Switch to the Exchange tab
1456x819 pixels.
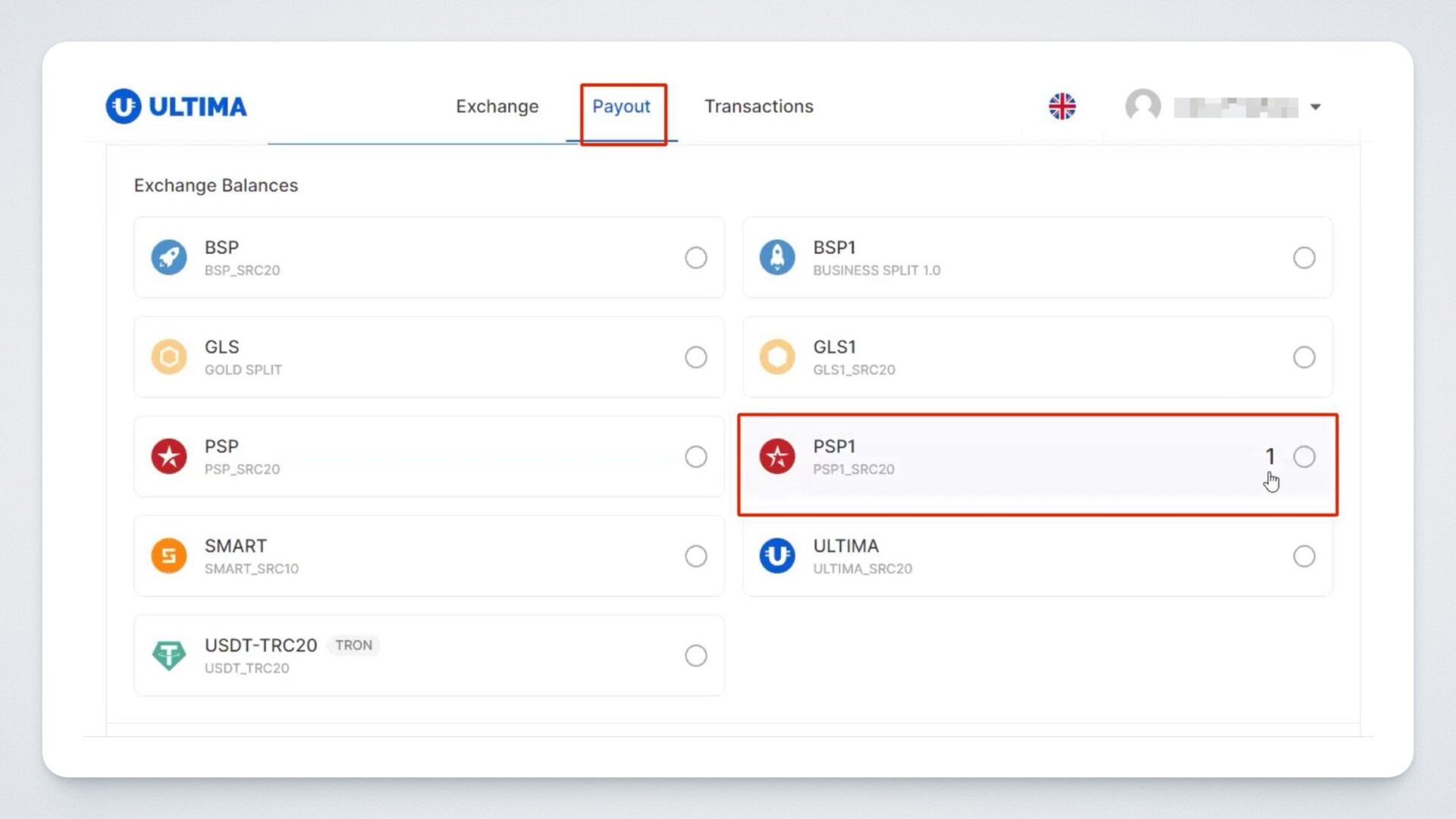(497, 106)
